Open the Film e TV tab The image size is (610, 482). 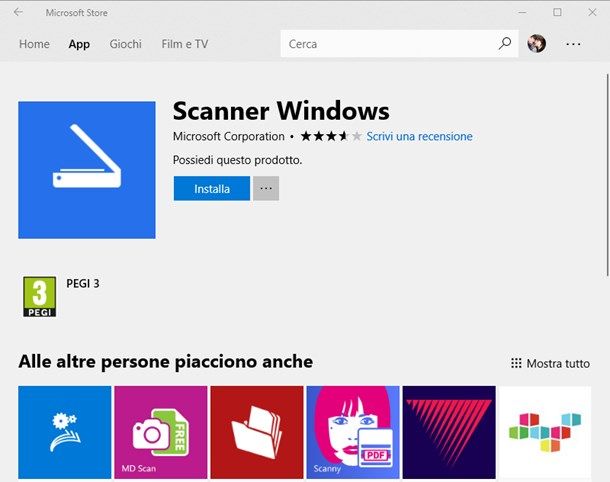pyautogui.click(x=185, y=44)
